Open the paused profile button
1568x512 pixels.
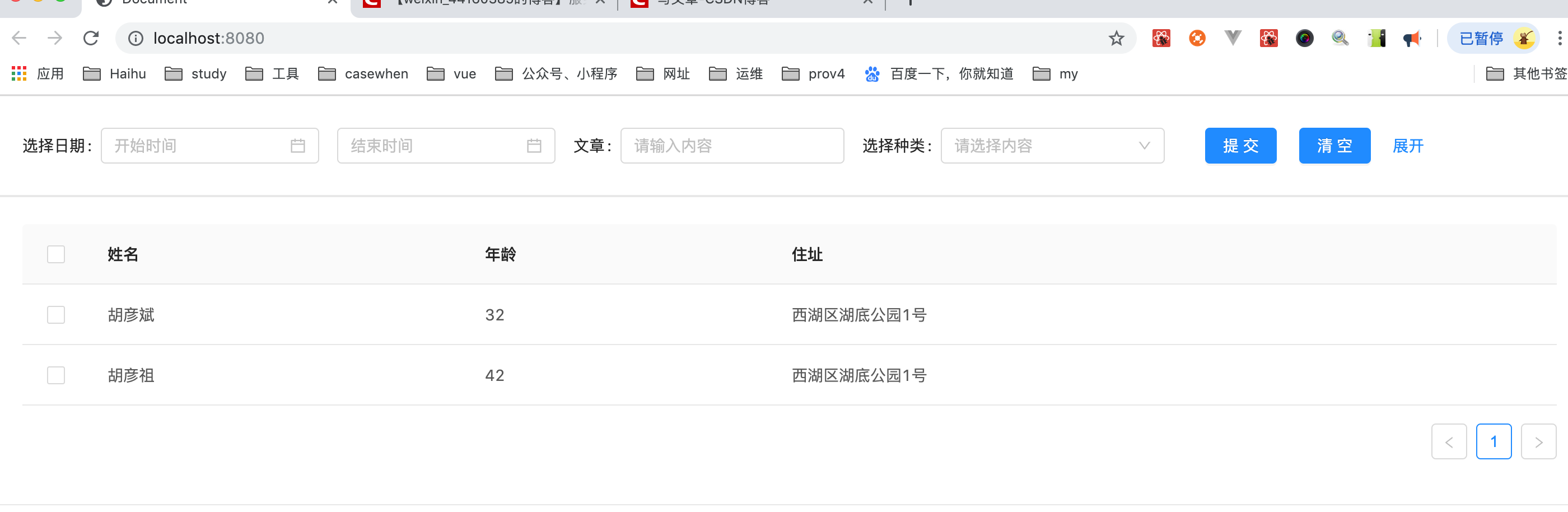[1493, 38]
